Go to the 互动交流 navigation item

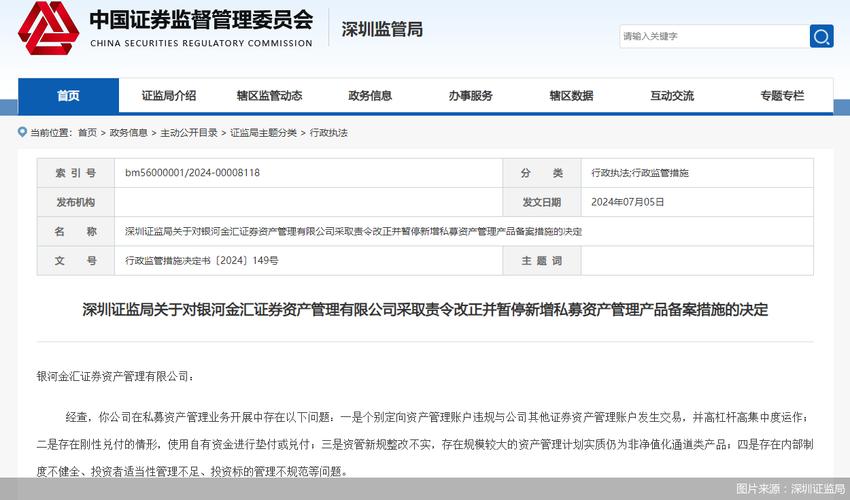pyautogui.click(x=672, y=95)
